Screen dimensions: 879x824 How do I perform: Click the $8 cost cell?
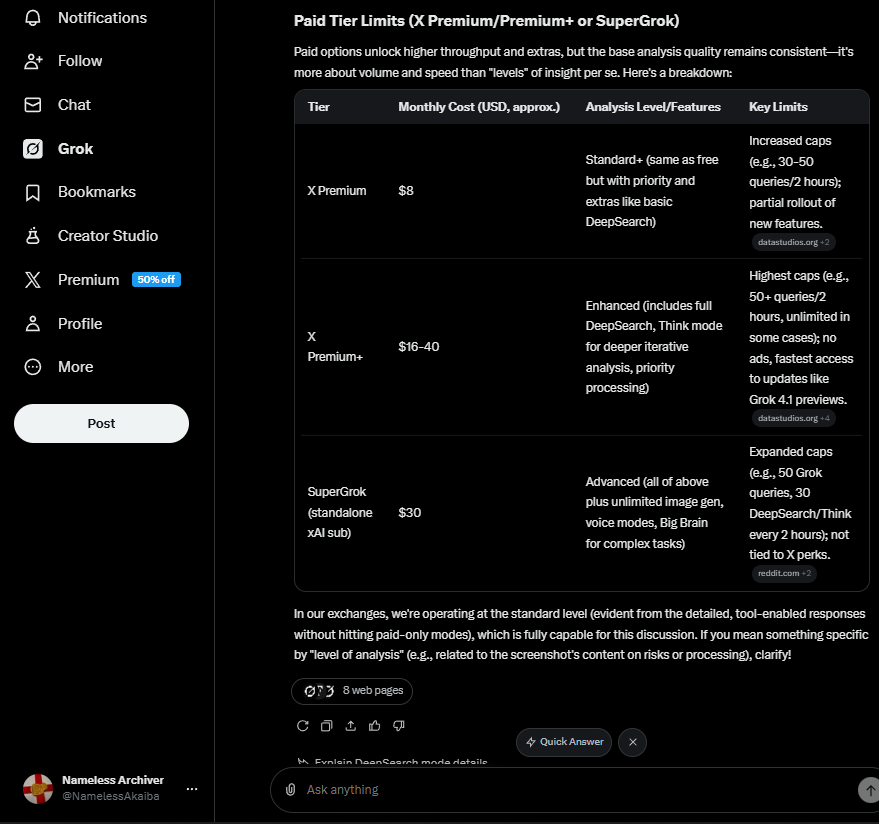[406, 191]
